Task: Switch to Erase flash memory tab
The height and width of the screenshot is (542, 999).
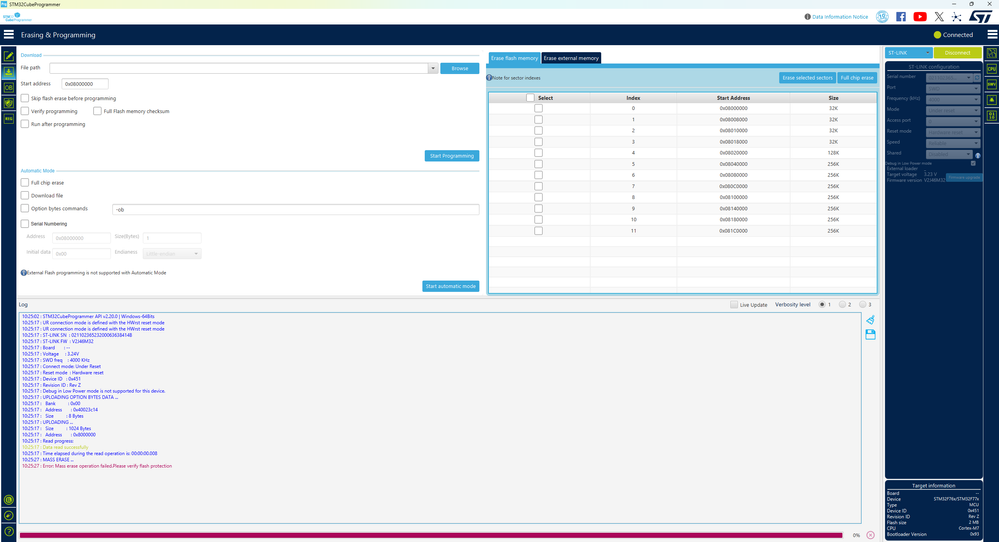Action: click(514, 58)
